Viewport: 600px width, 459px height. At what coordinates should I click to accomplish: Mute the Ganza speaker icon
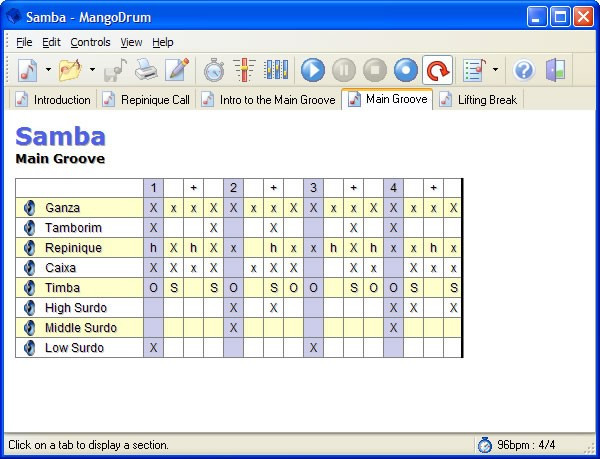(29, 208)
